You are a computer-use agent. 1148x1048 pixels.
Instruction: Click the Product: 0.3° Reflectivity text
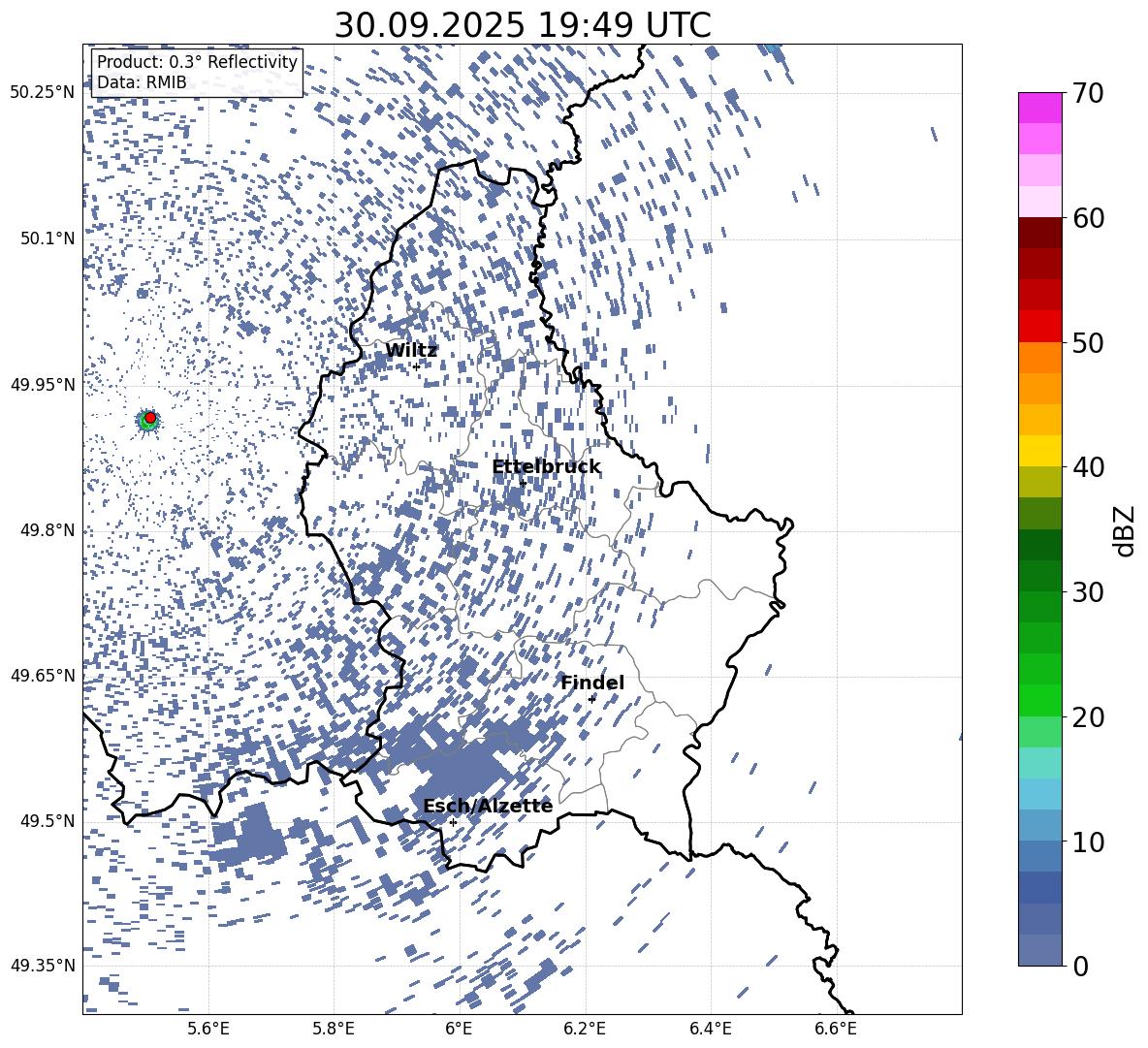click(x=197, y=62)
